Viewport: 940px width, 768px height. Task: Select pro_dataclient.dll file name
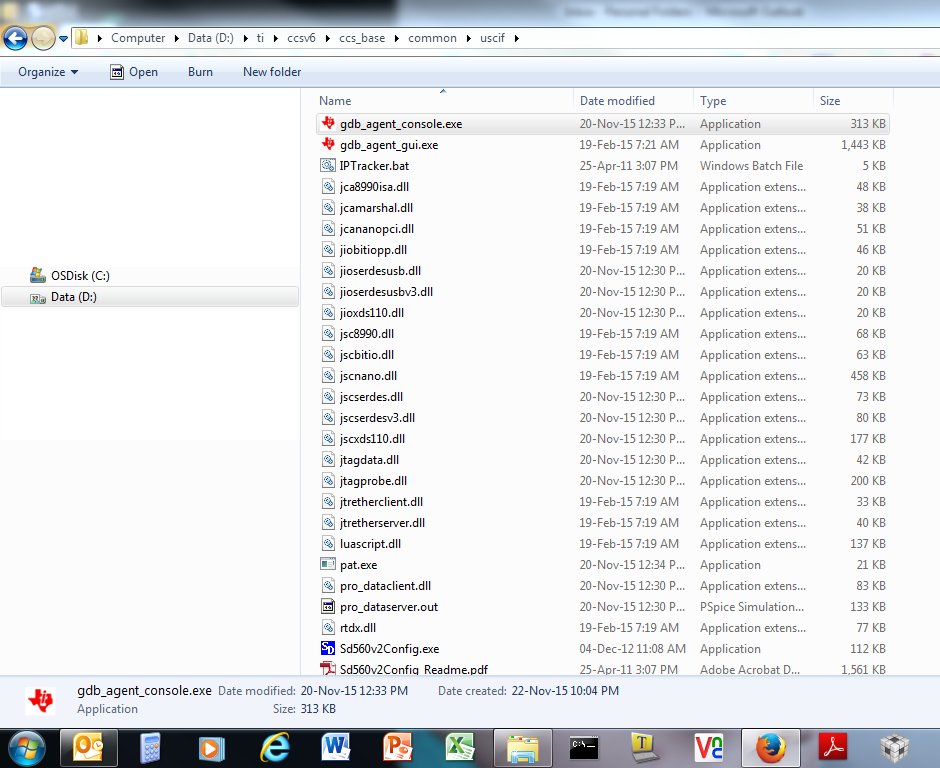click(x=385, y=586)
